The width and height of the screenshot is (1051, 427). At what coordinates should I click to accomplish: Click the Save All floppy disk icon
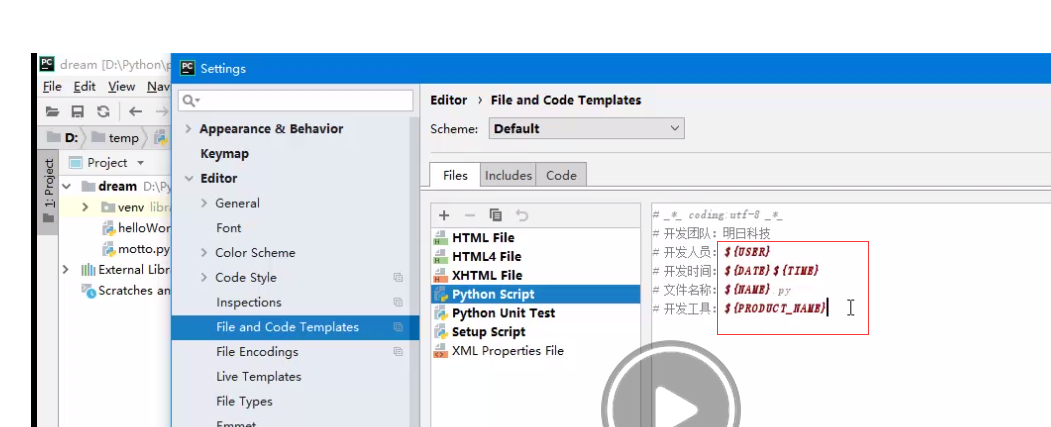tap(78, 111)
